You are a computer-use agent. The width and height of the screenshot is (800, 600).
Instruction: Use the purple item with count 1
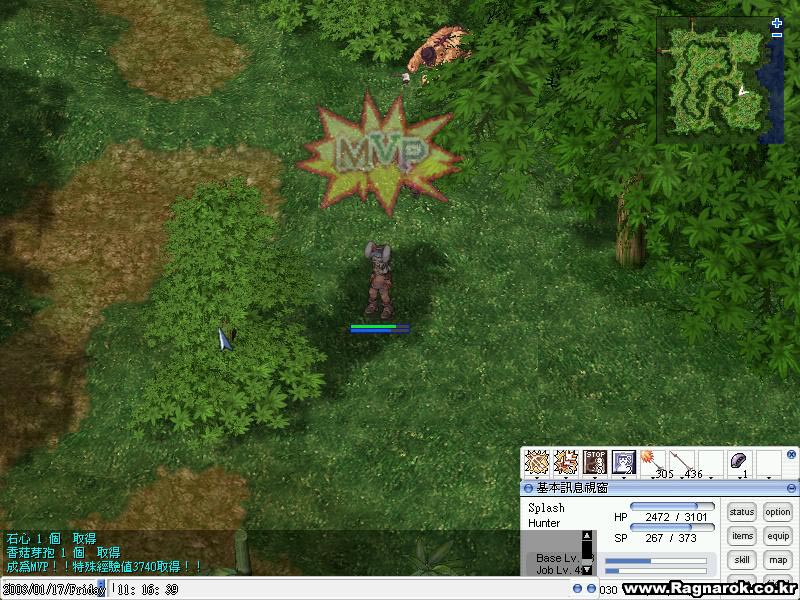(739, 462)
